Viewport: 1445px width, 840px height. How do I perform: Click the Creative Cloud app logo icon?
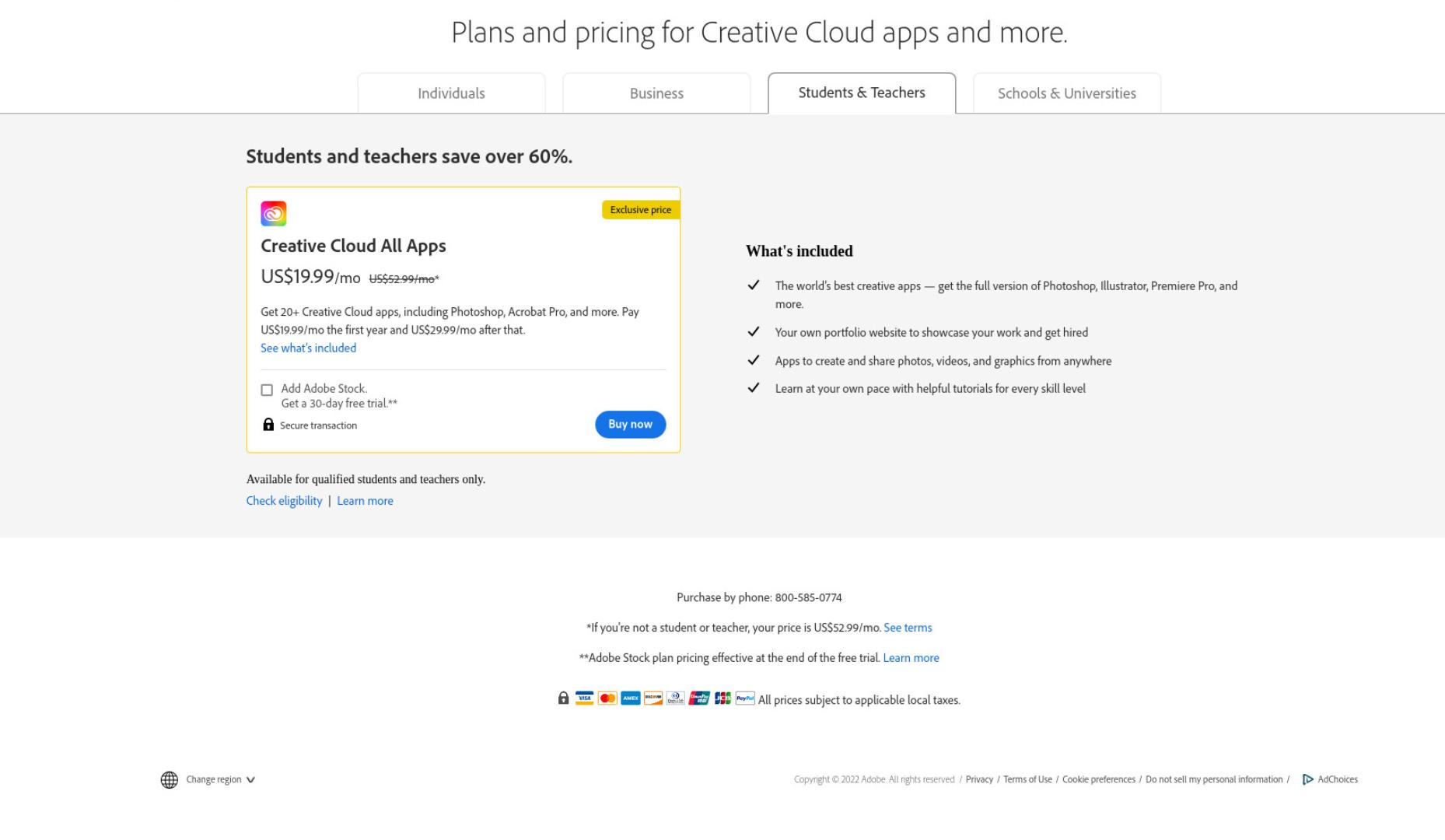pyautogui.click(x=273, y=213)
